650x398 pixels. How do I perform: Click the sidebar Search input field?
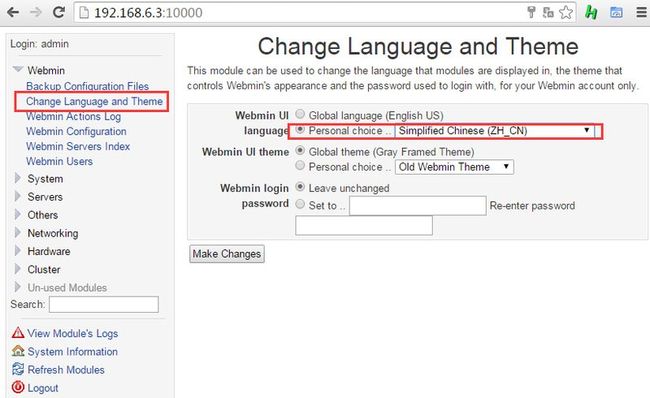(104, 304)
